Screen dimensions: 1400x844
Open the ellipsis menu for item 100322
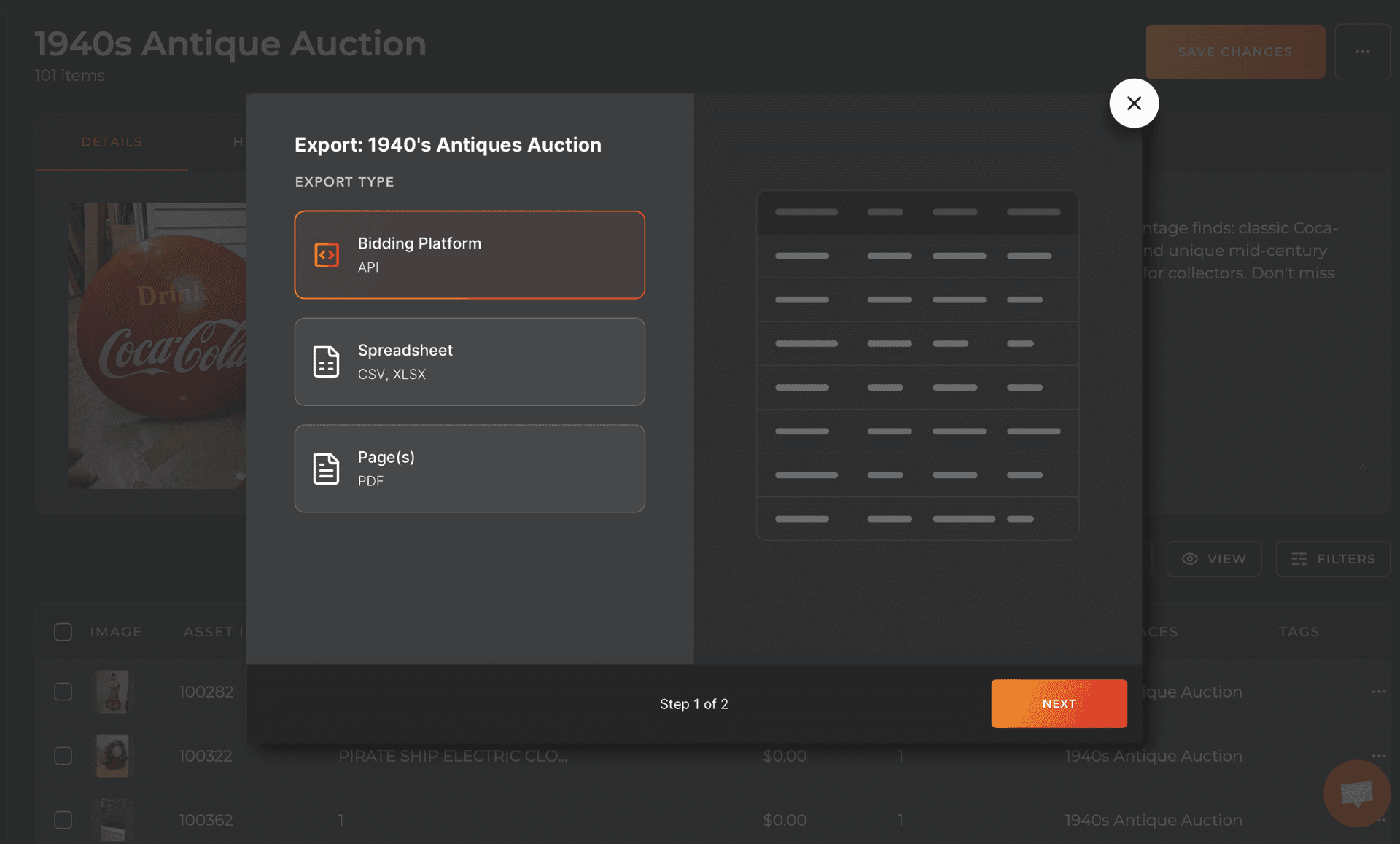coord(1378,756)
